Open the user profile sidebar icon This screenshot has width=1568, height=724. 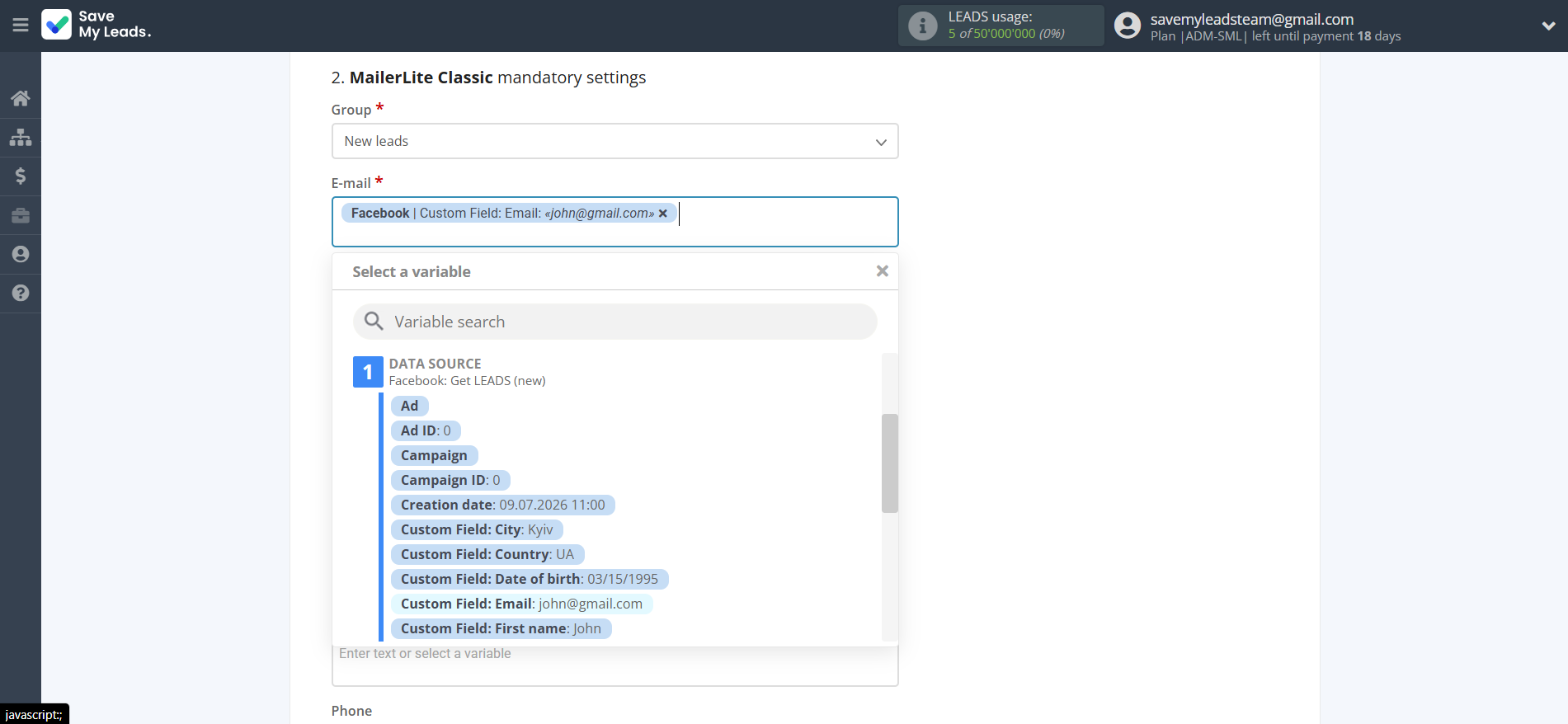[x=21, y=254]
